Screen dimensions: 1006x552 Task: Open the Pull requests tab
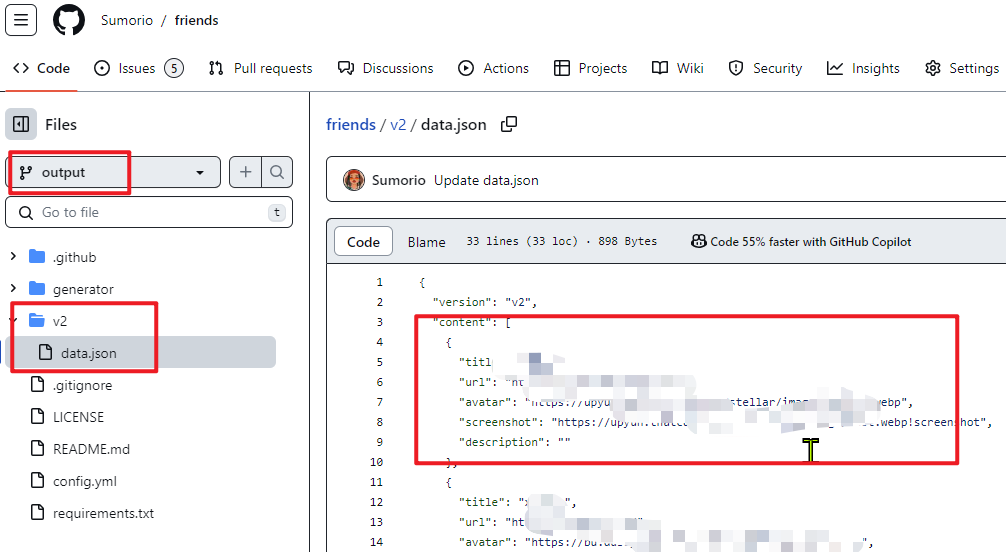(260, 68)
